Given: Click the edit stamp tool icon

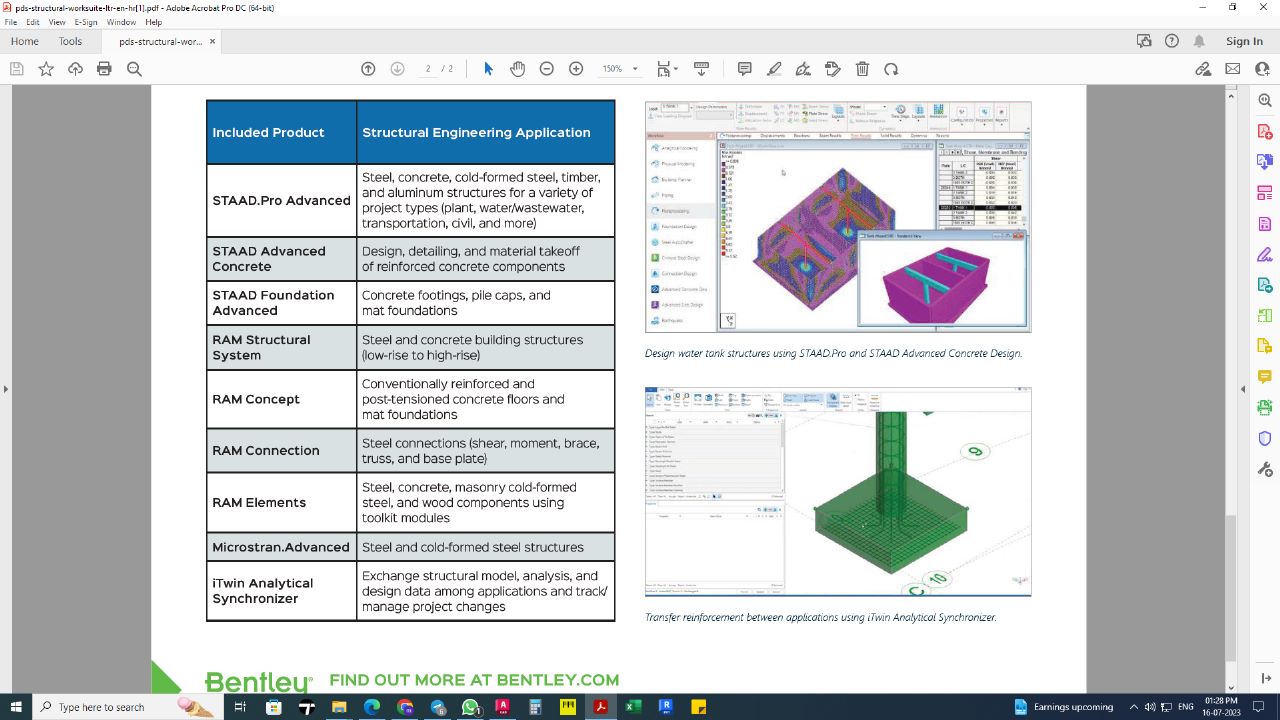Looking at the screenshot, I should (x=833, y=69).
